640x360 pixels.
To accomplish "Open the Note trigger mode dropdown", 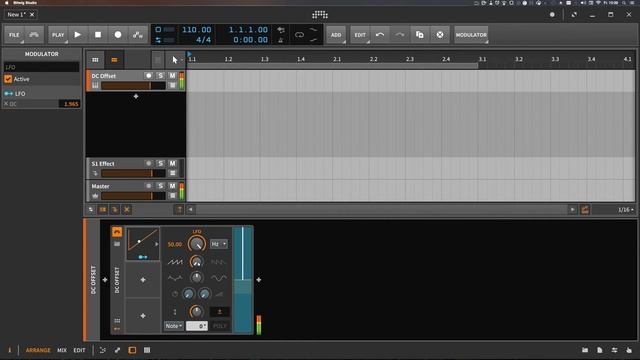I will pyautogui.click(x=174, y=326).
